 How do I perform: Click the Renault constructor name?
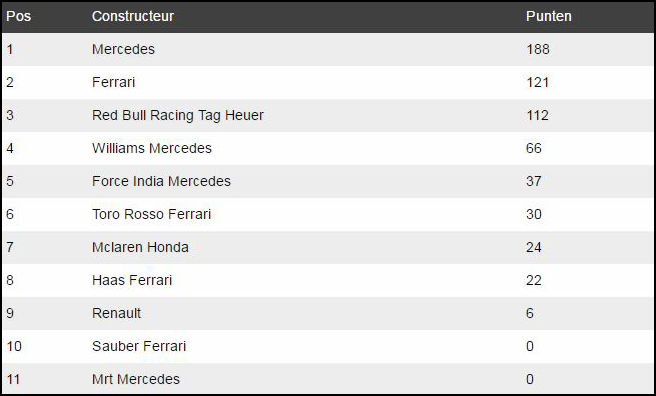tap(116, 314)
